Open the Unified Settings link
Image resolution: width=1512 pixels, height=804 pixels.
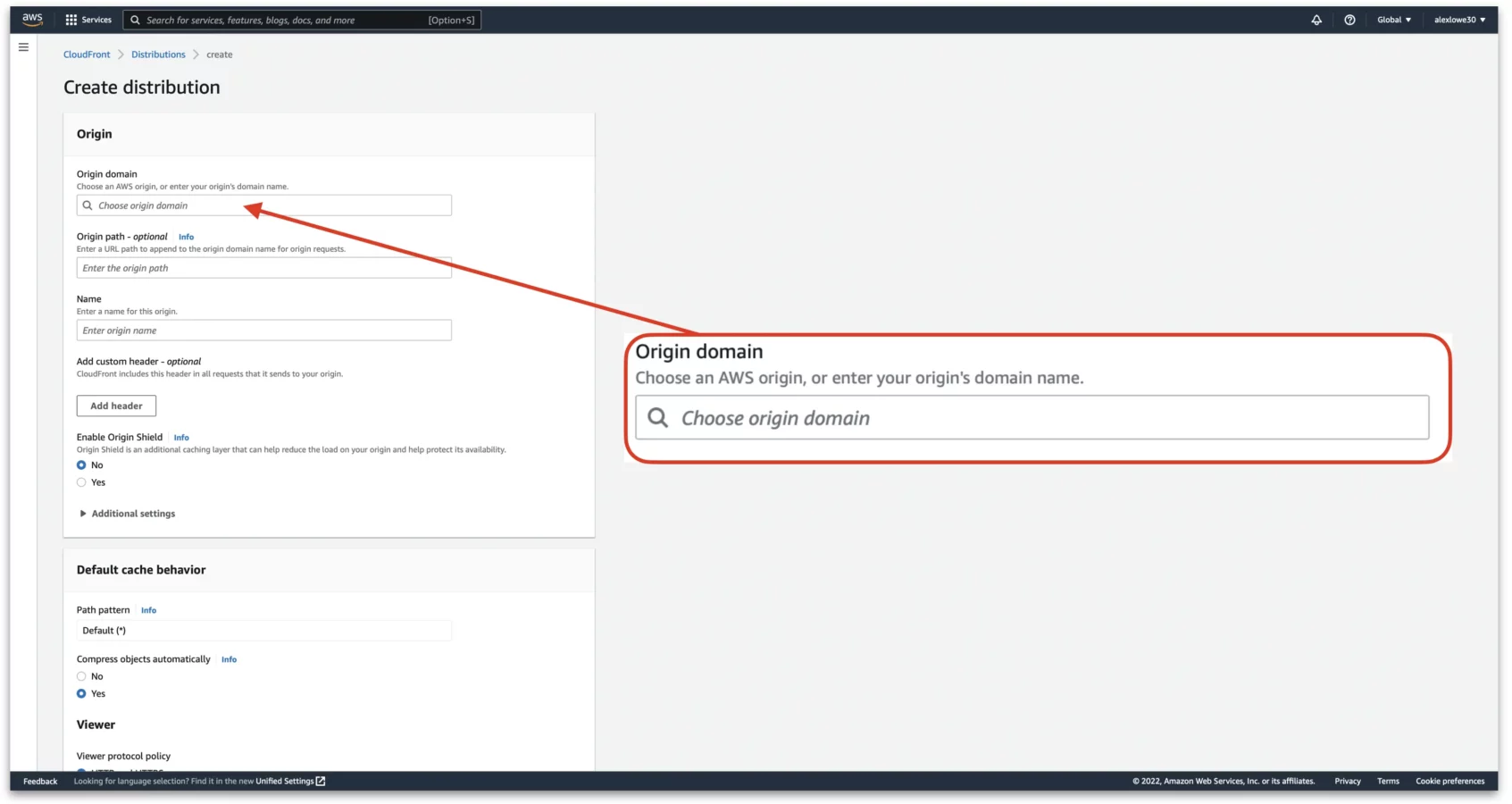pos(290,782)
